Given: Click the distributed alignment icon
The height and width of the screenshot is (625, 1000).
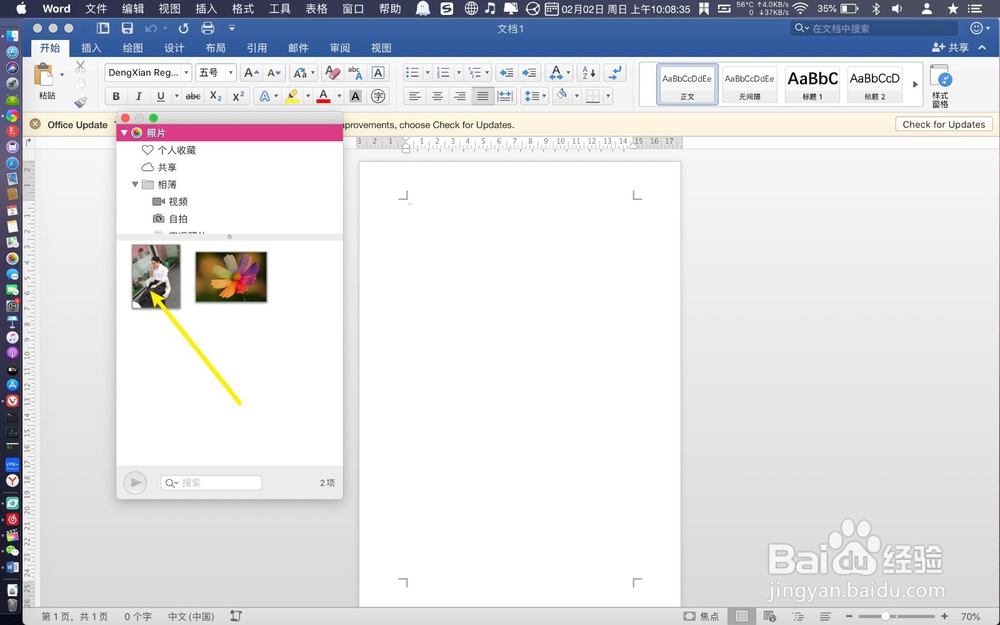Looking at the screenshot, I should (x=505, y=96).
